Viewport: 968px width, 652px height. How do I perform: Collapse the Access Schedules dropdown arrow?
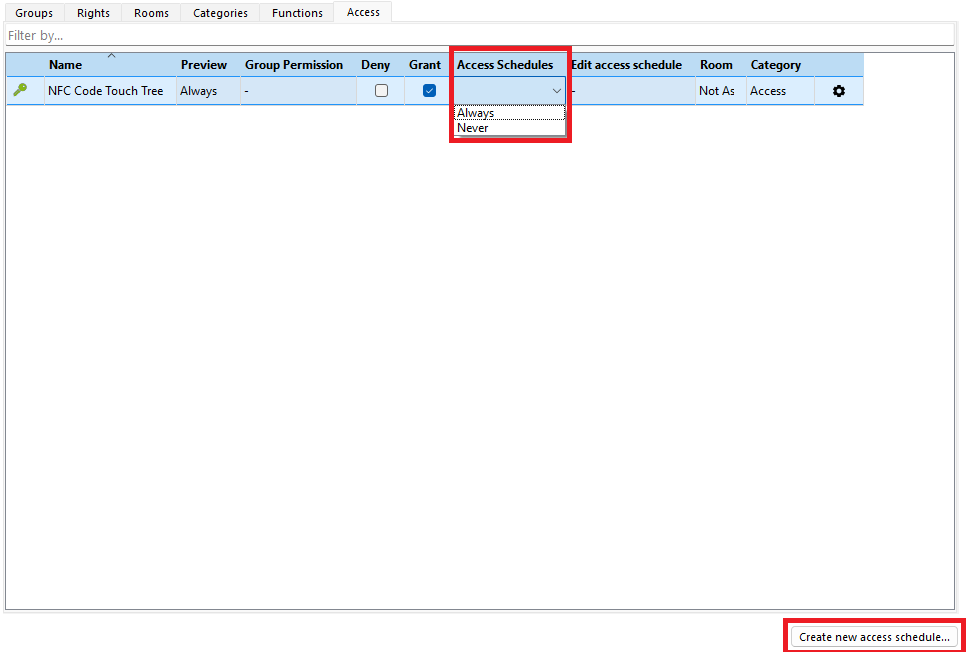click(x=556, y=91)
